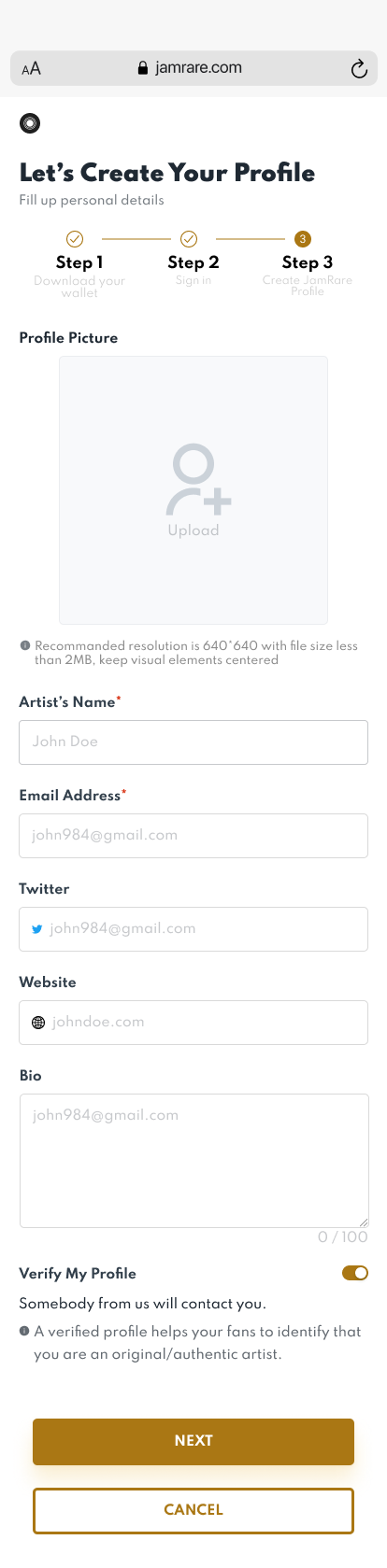This screenshot has height=1568, width=387.
Task: Click the info icon by recommended resolution
Action: click(x=25, y=645)
